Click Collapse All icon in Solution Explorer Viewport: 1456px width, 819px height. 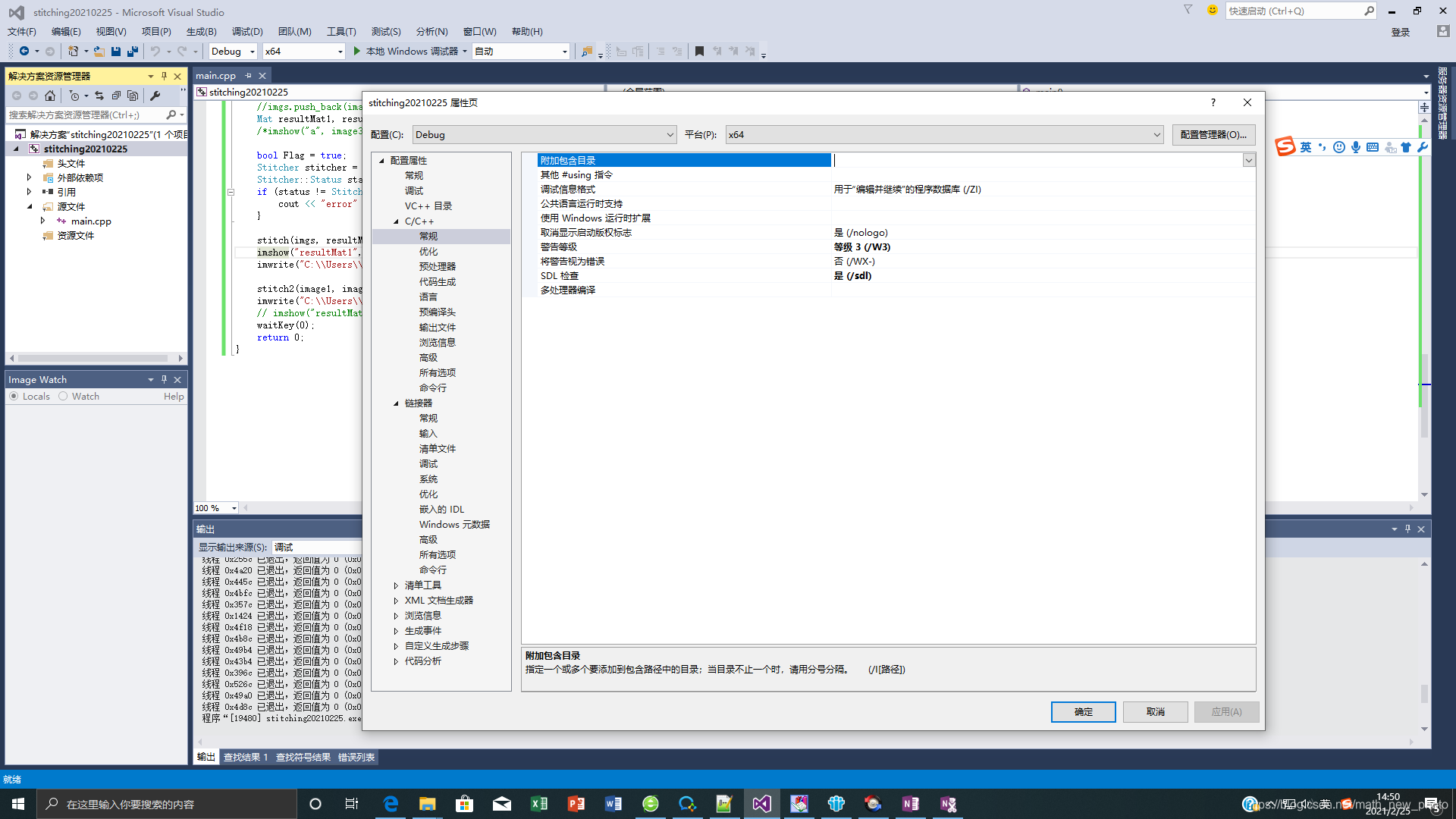point(116,96)
